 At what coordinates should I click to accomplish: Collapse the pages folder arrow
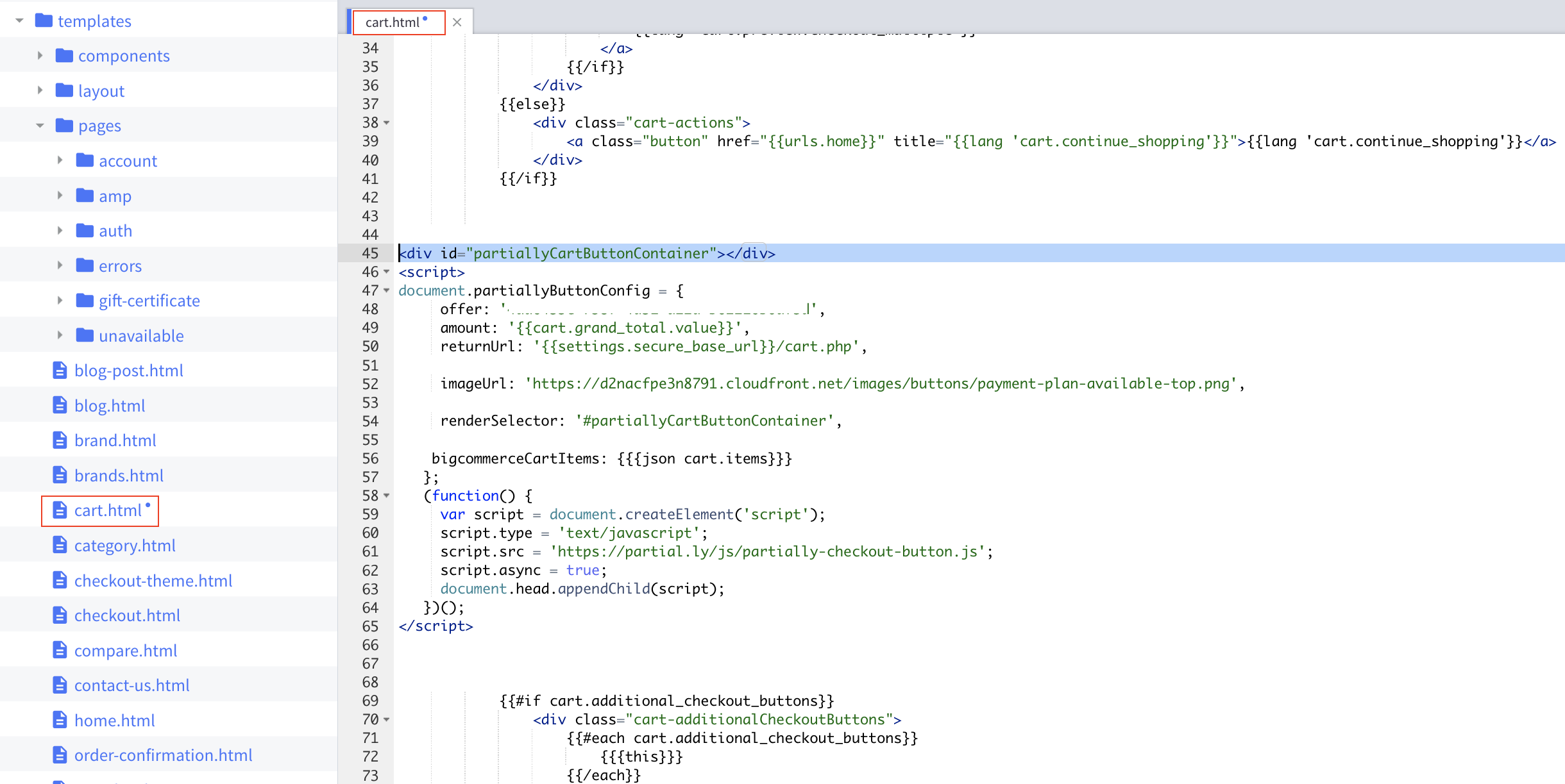point(40,126)
